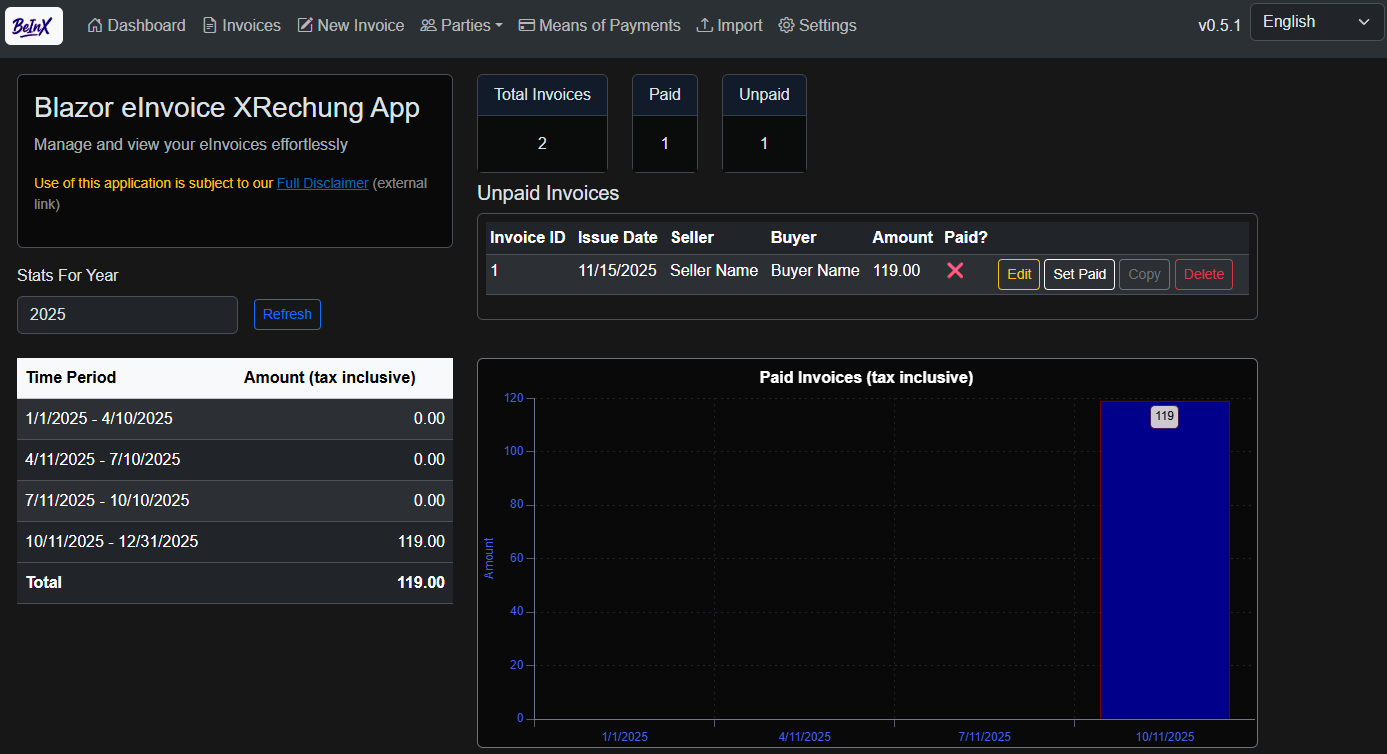Image resolution: width=1387 pixels, height=754 pixels.
Task: Click the 2025 year input field
Action: pos(127,315)
